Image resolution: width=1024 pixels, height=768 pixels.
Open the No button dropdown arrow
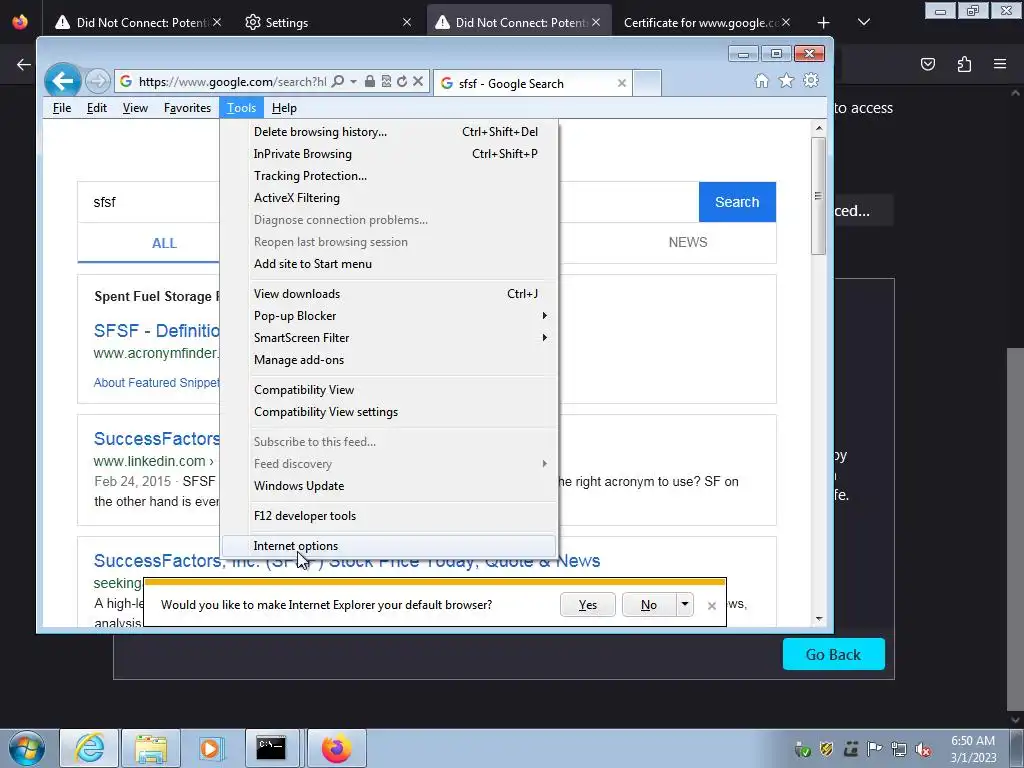[684, 605]
